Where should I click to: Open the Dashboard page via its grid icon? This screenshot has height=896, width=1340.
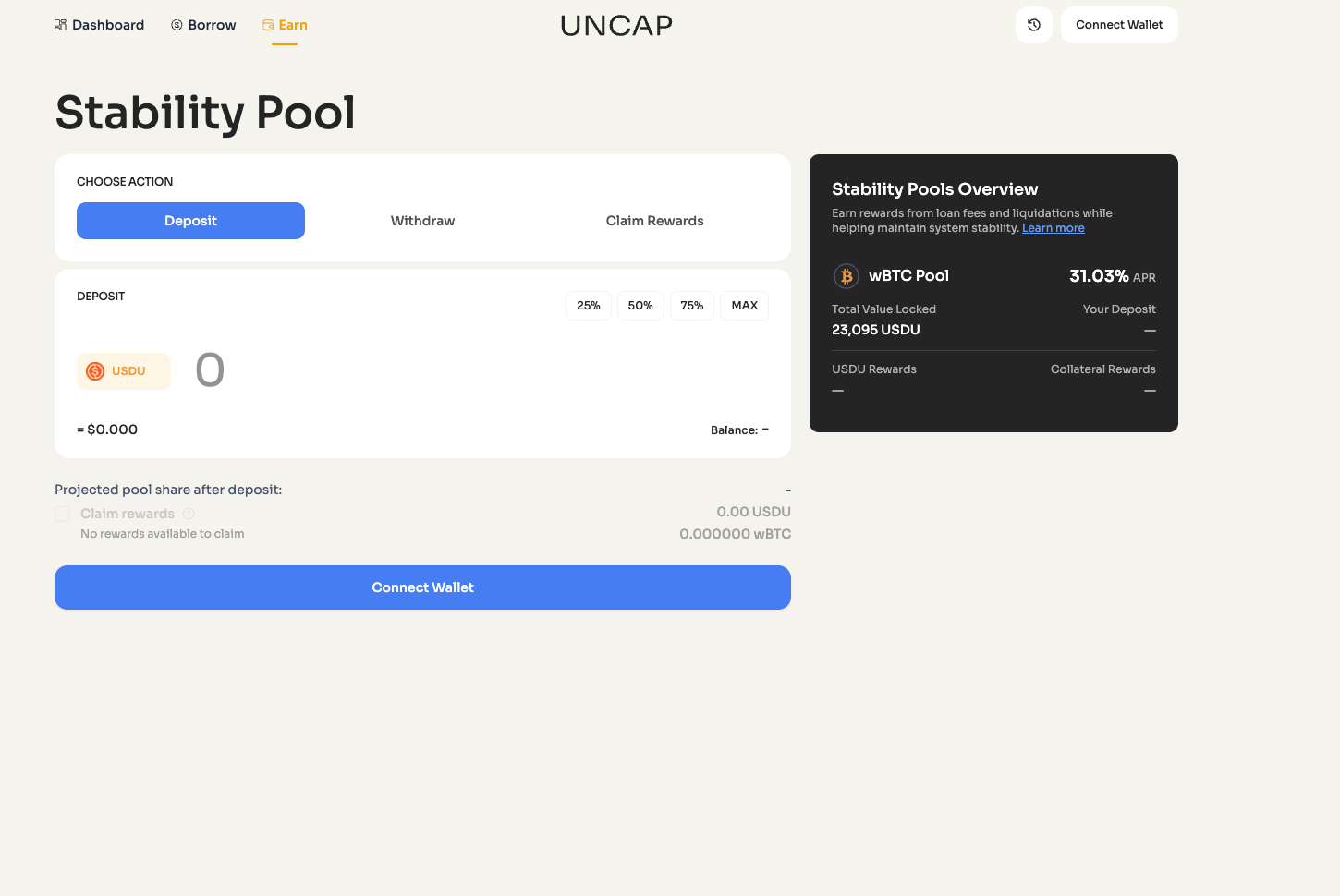click(x=61, y=25)
